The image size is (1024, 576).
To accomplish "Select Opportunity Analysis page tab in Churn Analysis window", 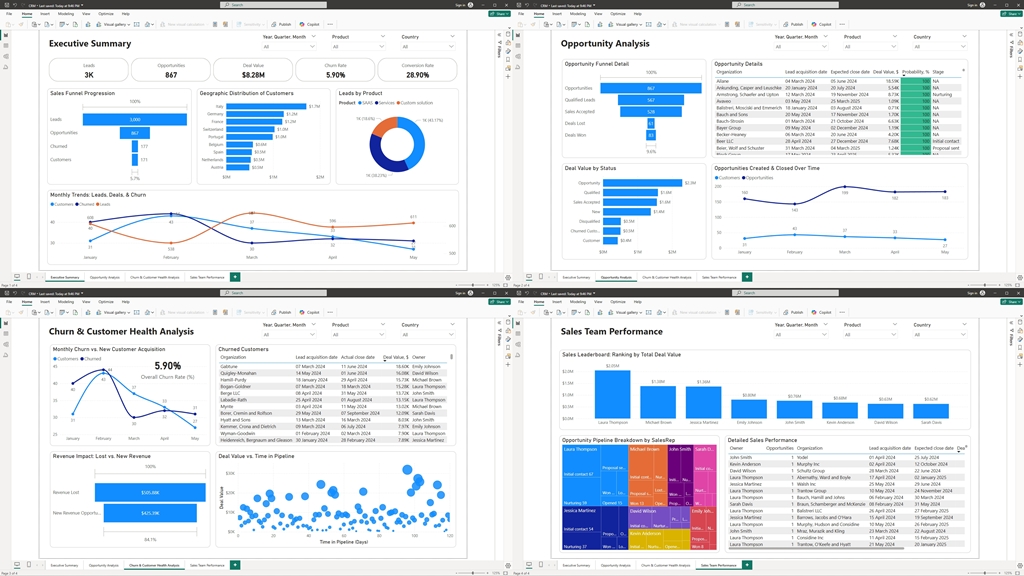I will coord(103,565).
